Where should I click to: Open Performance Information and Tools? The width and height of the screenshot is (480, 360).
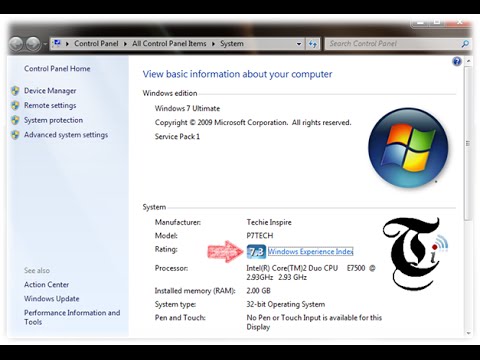click(72, 317)
